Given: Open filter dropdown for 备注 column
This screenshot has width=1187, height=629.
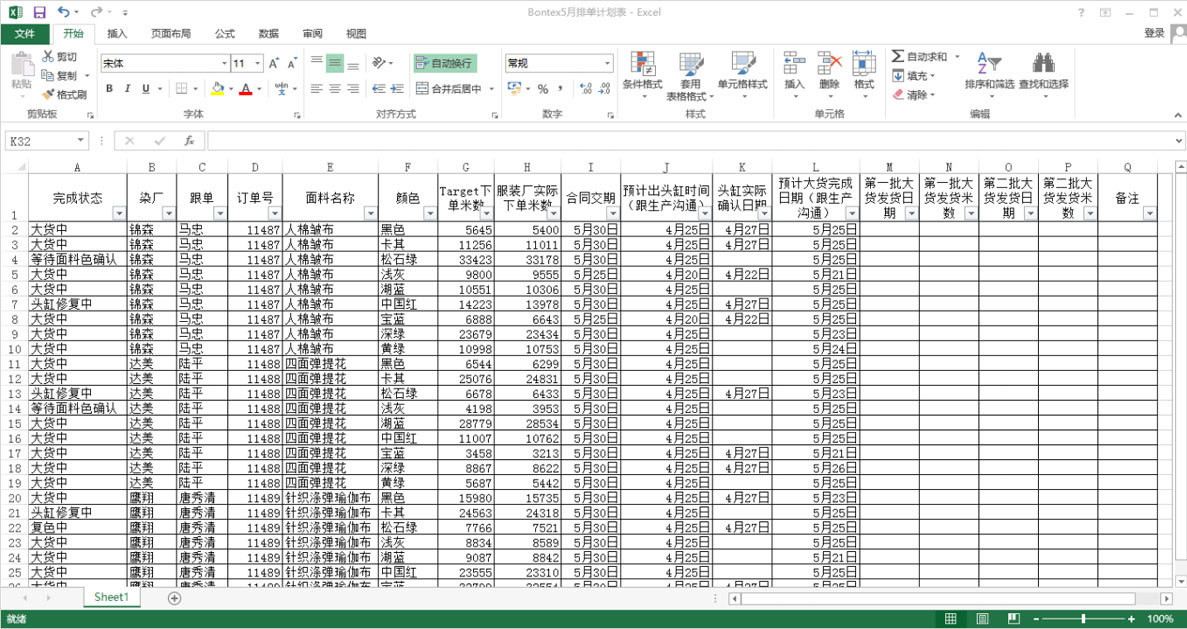Looking at the screenshot, I should 1150,213.
